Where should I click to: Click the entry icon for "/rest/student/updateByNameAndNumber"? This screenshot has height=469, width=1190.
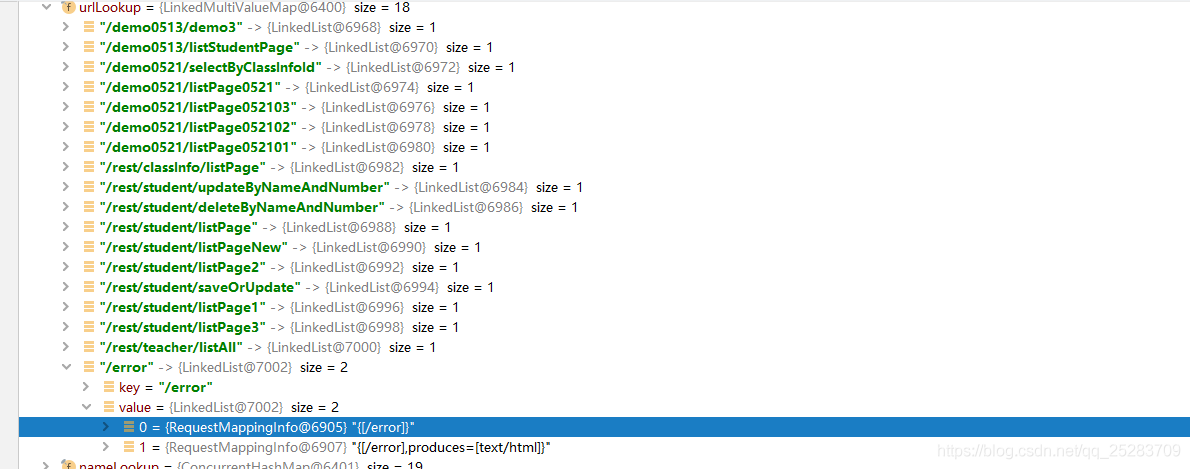point(89,187)
